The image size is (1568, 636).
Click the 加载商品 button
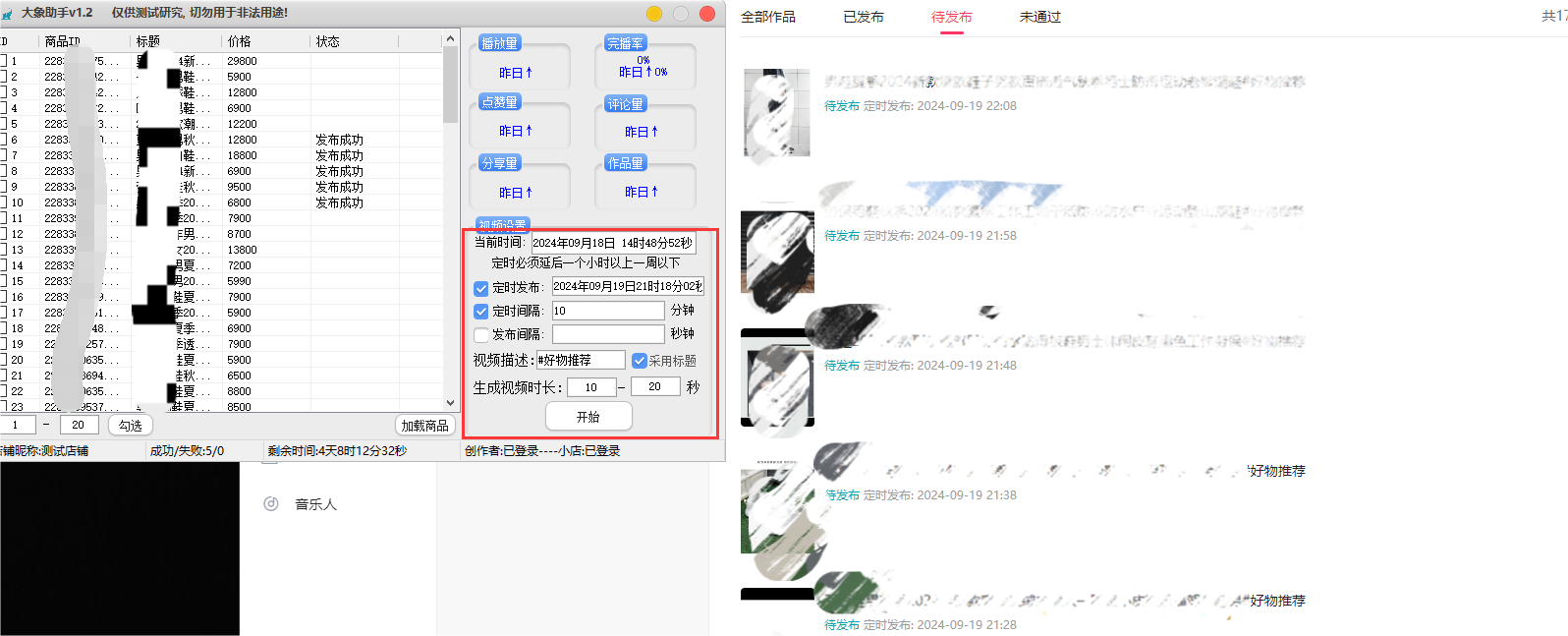click(x=424, y=426)
